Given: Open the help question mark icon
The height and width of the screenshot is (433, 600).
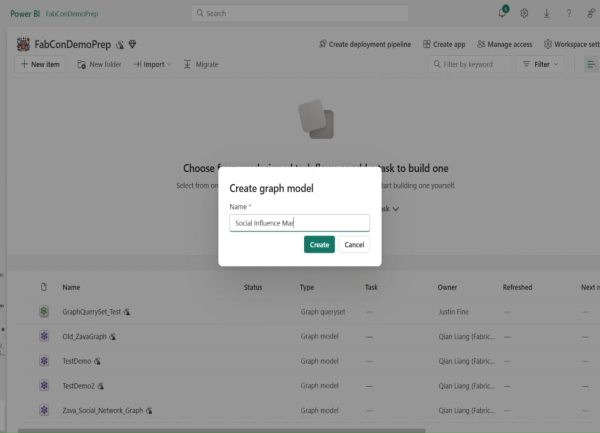Looking at the screenshot, I should pos(569,13).
